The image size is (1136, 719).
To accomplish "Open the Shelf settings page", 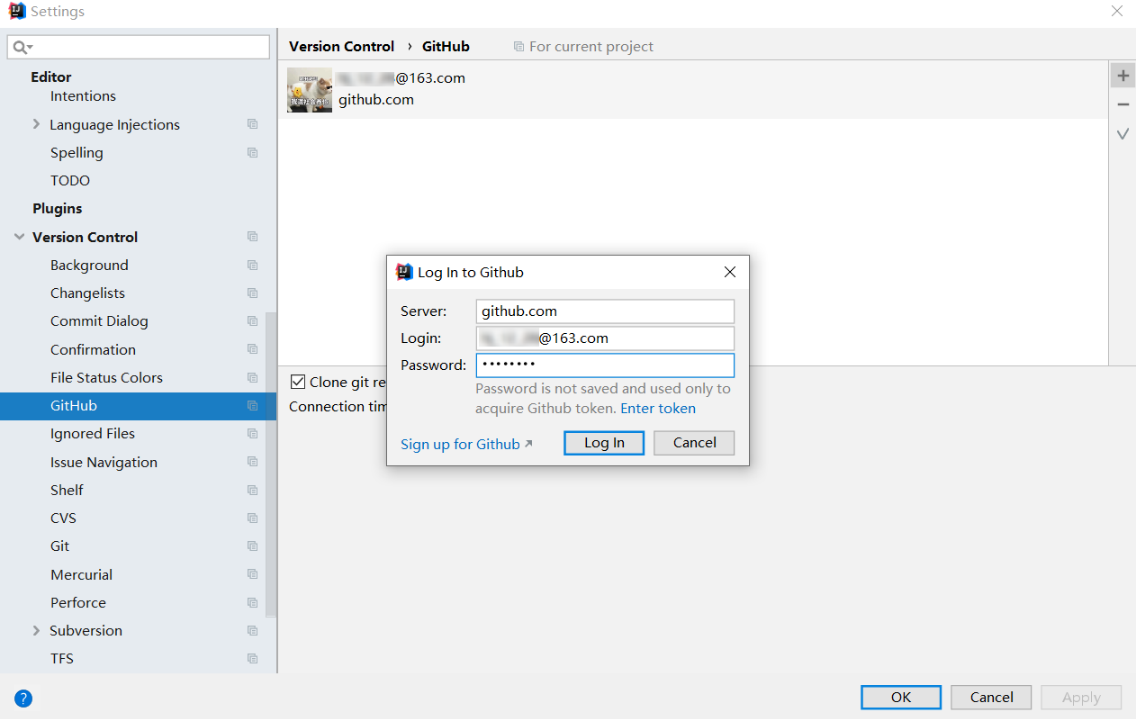I will pos(67,490).
